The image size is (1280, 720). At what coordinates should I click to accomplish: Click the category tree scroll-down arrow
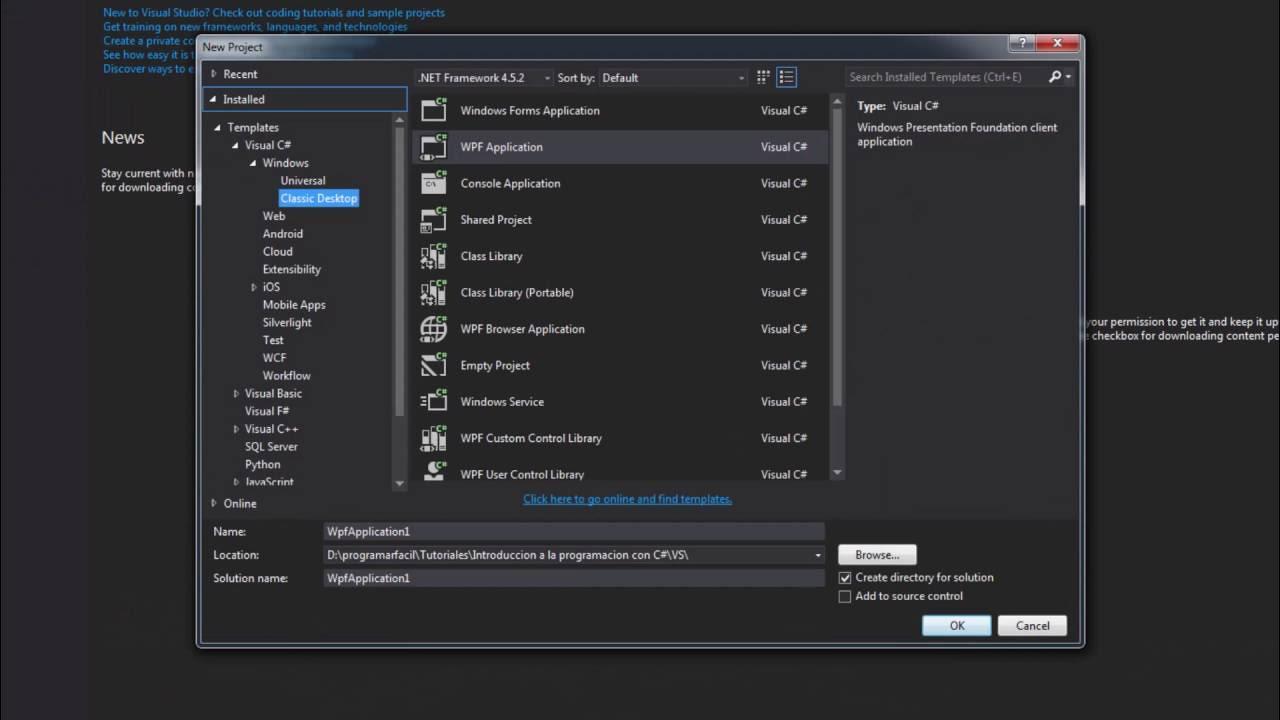(400, 483)
